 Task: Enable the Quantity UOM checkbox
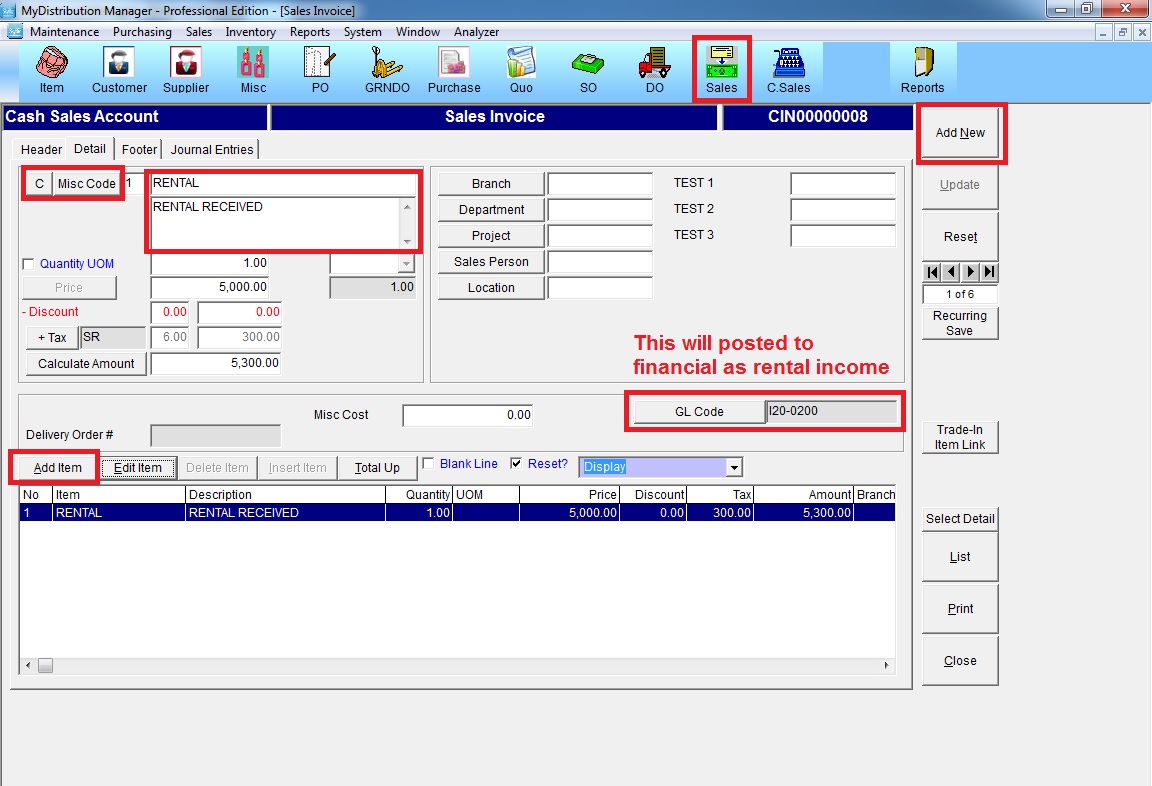coord(28,264)
